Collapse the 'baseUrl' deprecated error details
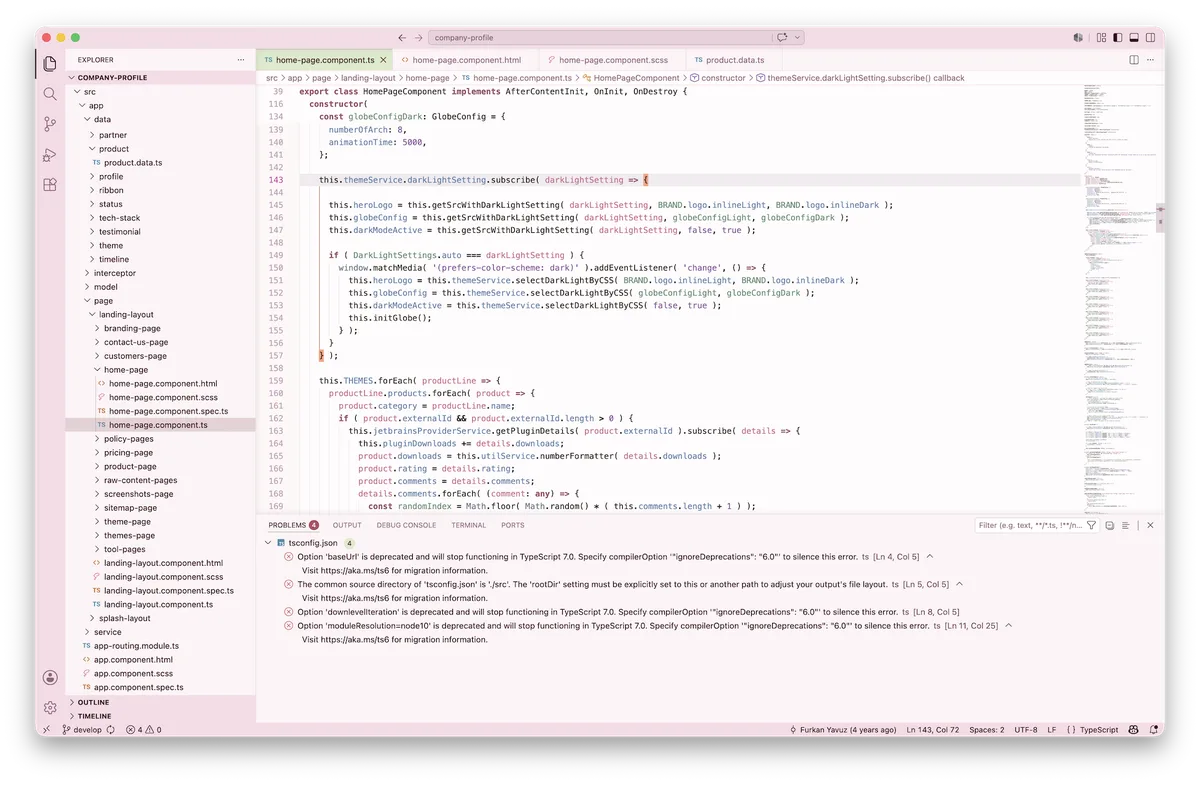This screenshot has width=1200, height=787. 929,556
